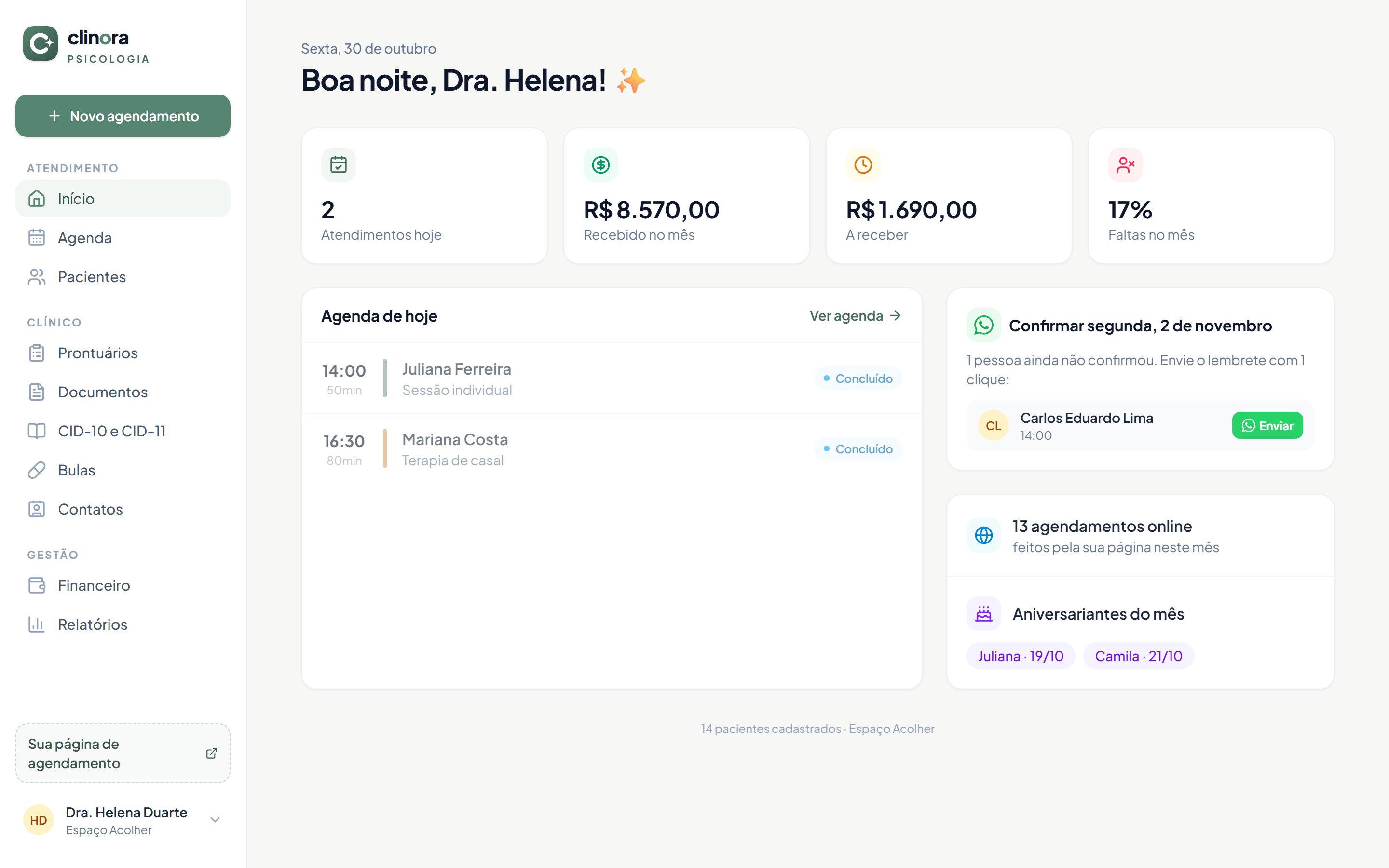Click the birthday cake icon for Aniversariantes
Image resolution: width=1389 pixels, height=868 pixels.
[x=983, y=614]
